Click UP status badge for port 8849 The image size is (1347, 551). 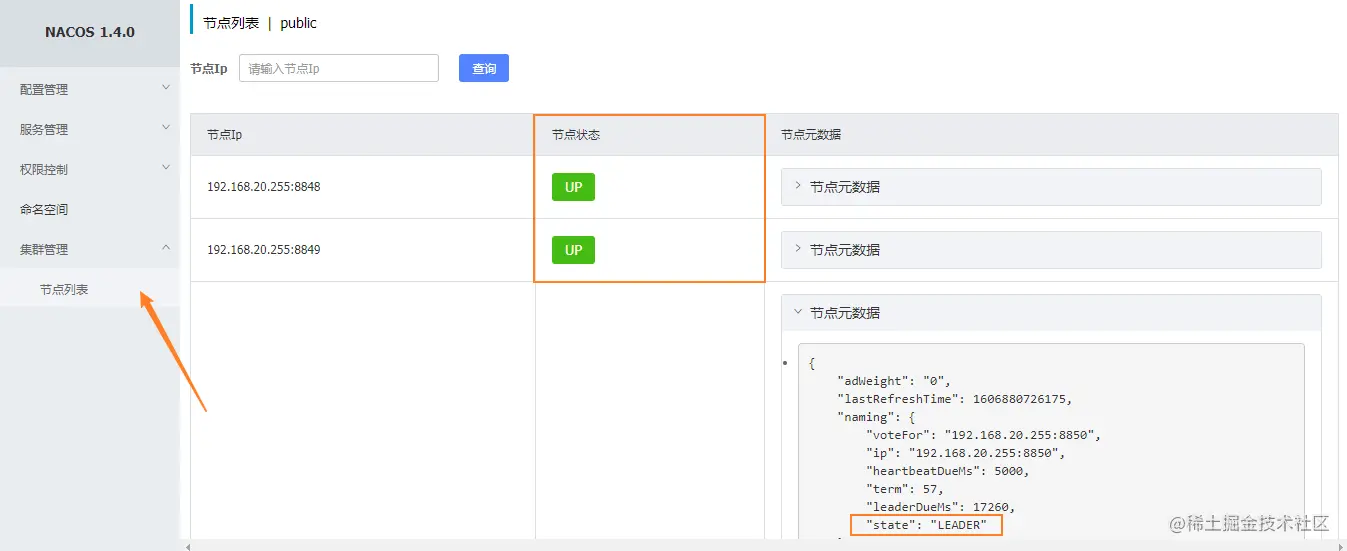573,250
